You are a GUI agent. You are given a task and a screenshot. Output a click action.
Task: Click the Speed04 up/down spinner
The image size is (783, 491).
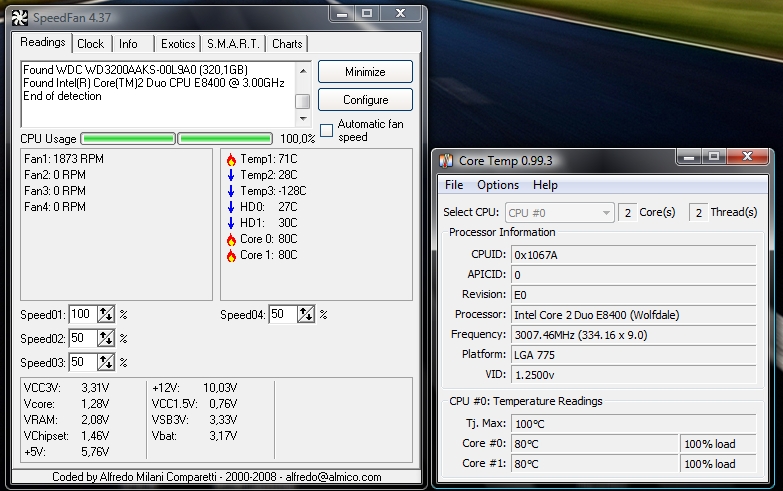click(306, 314)
